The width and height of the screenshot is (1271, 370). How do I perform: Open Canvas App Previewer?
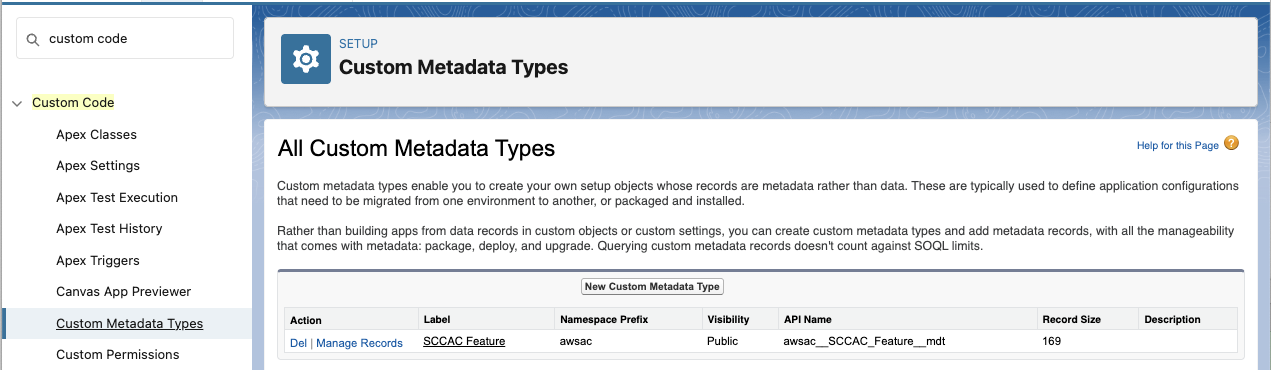(x=123, y=292)
